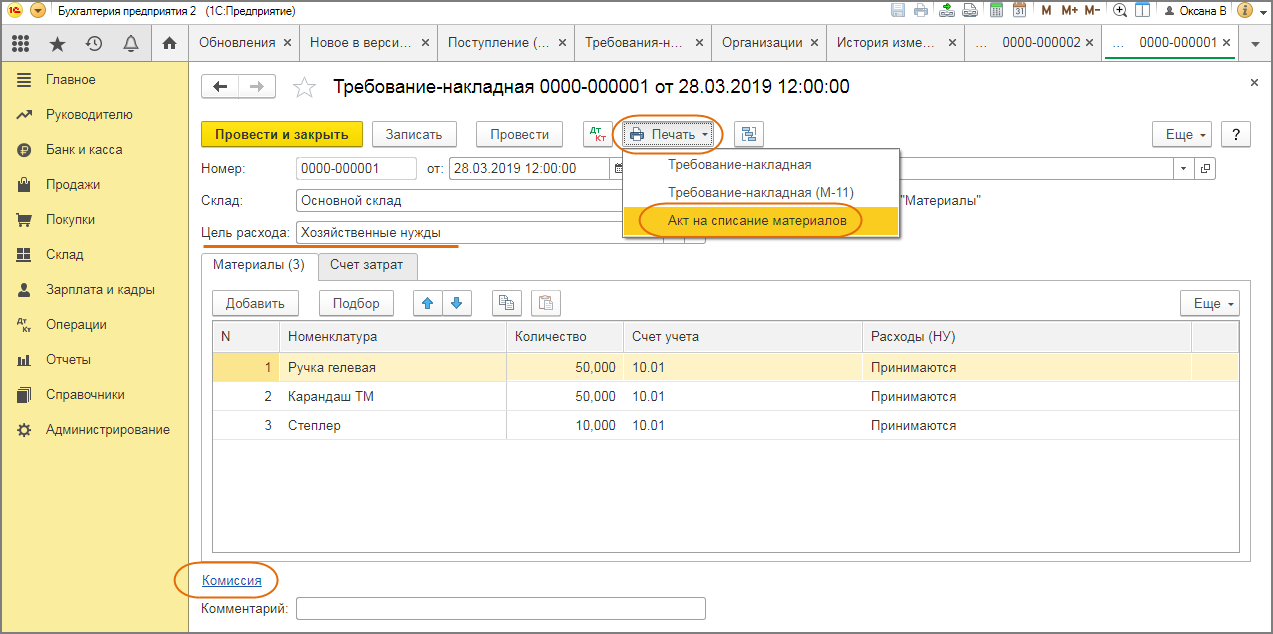Click the Количество column header
1273x634 pixels.
[x=564, y=336]
